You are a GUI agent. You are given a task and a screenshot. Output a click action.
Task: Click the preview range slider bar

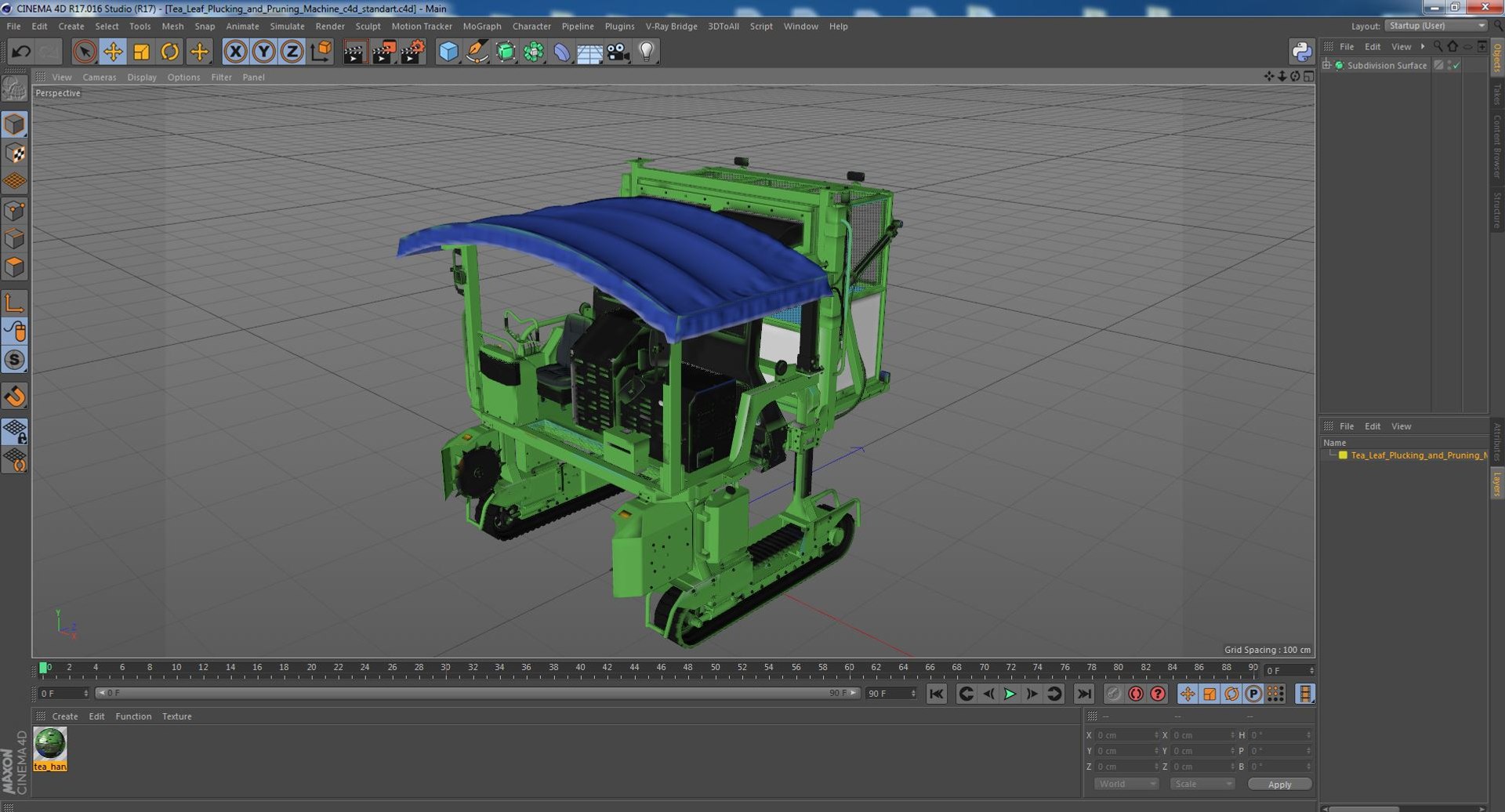pyautogui.click(x=477, y=694)
